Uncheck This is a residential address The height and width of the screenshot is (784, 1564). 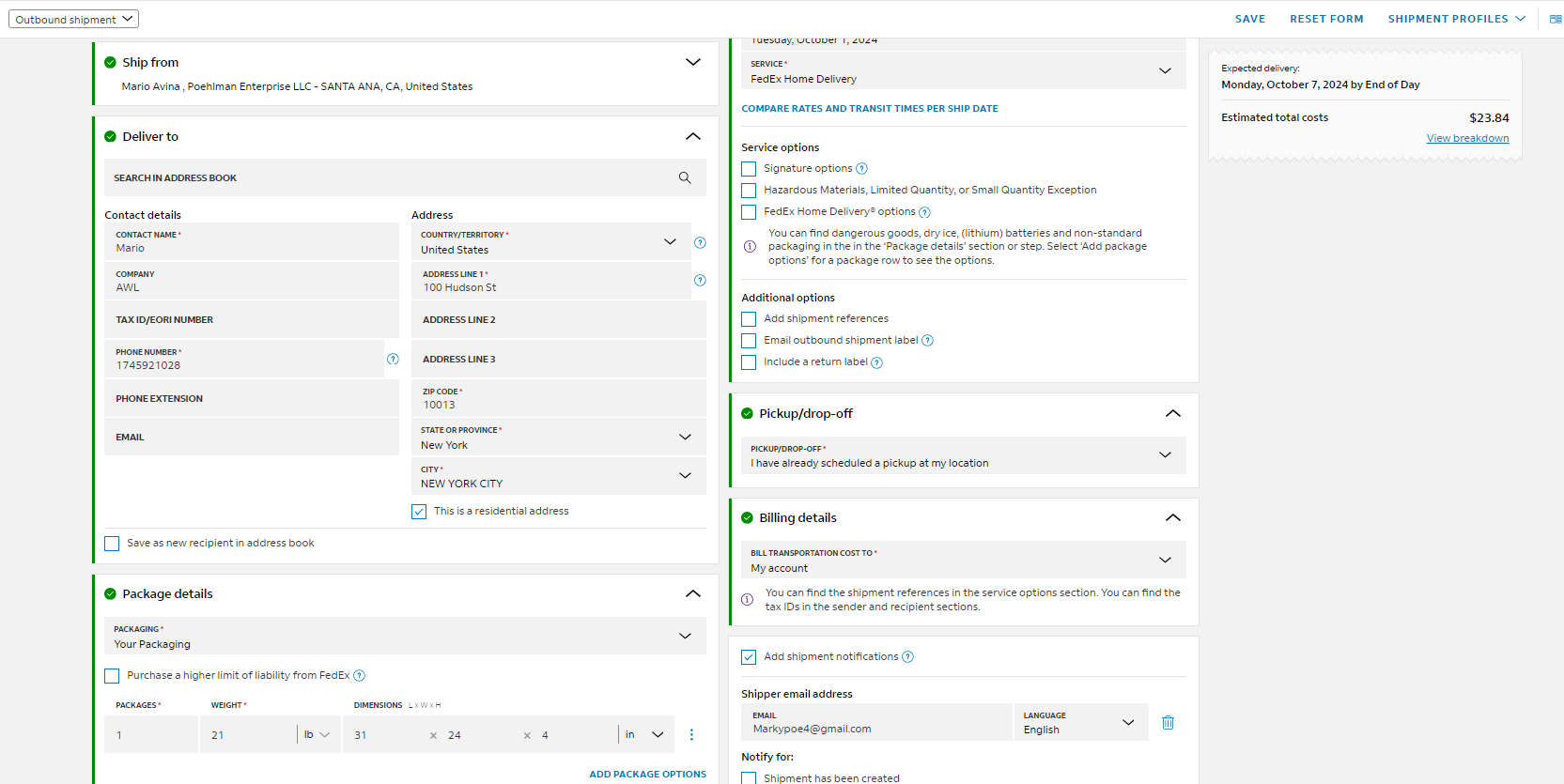click(x=419, y=512)
